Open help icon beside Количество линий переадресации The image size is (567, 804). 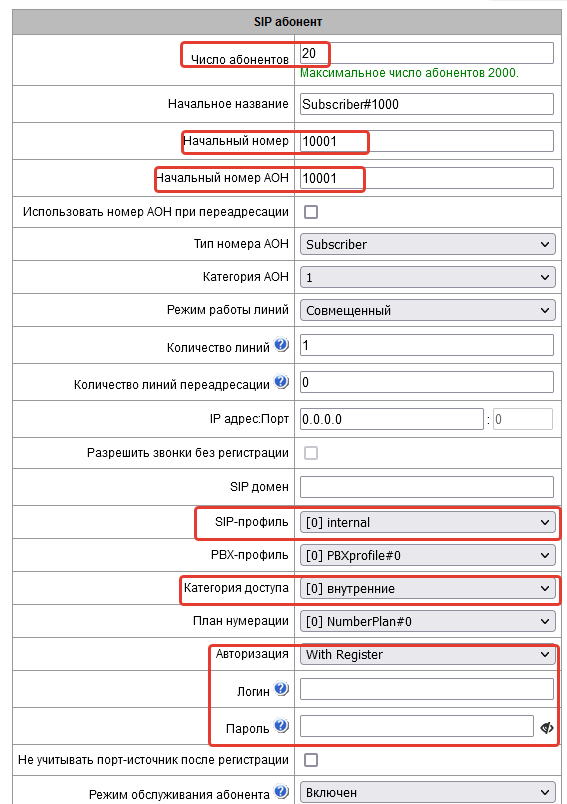(281, 381)
